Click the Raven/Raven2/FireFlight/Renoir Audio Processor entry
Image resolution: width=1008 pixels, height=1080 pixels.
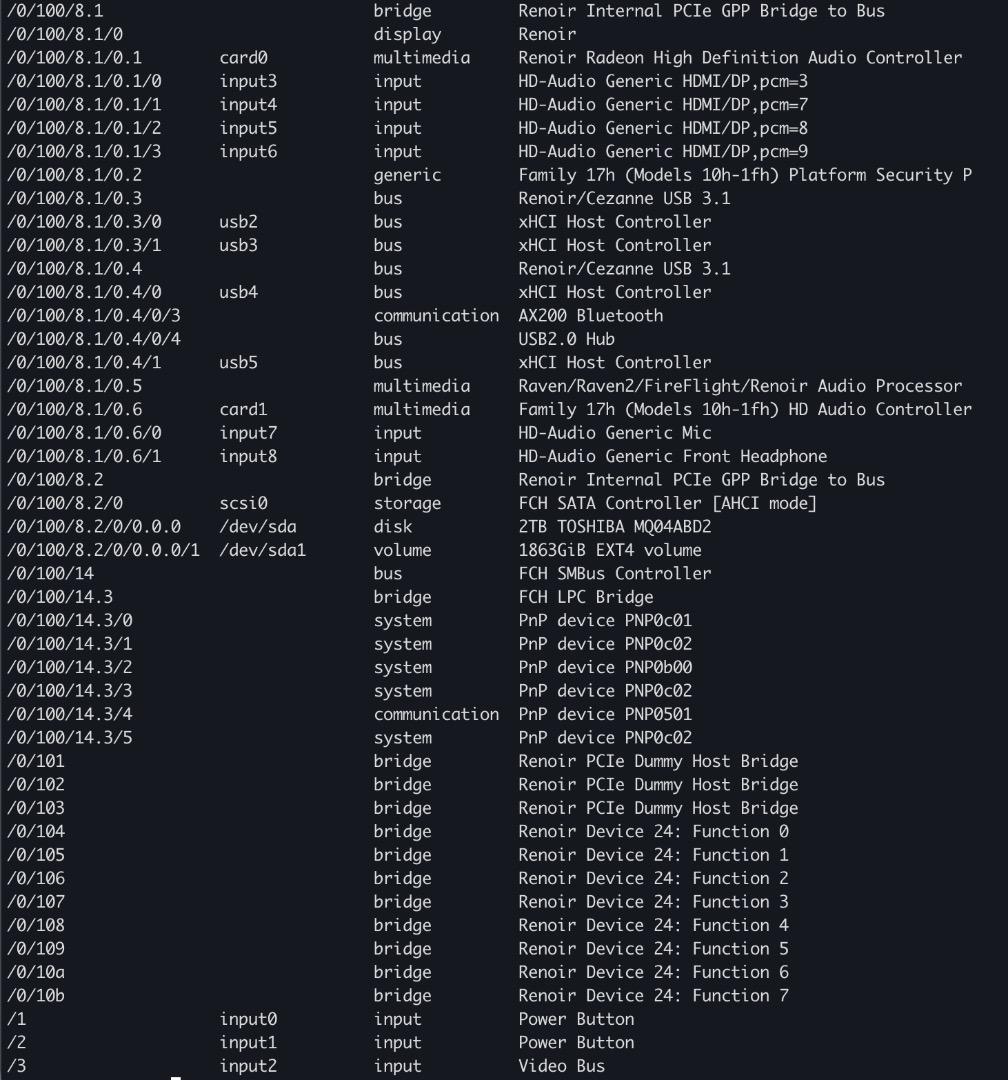pos(739,386)
